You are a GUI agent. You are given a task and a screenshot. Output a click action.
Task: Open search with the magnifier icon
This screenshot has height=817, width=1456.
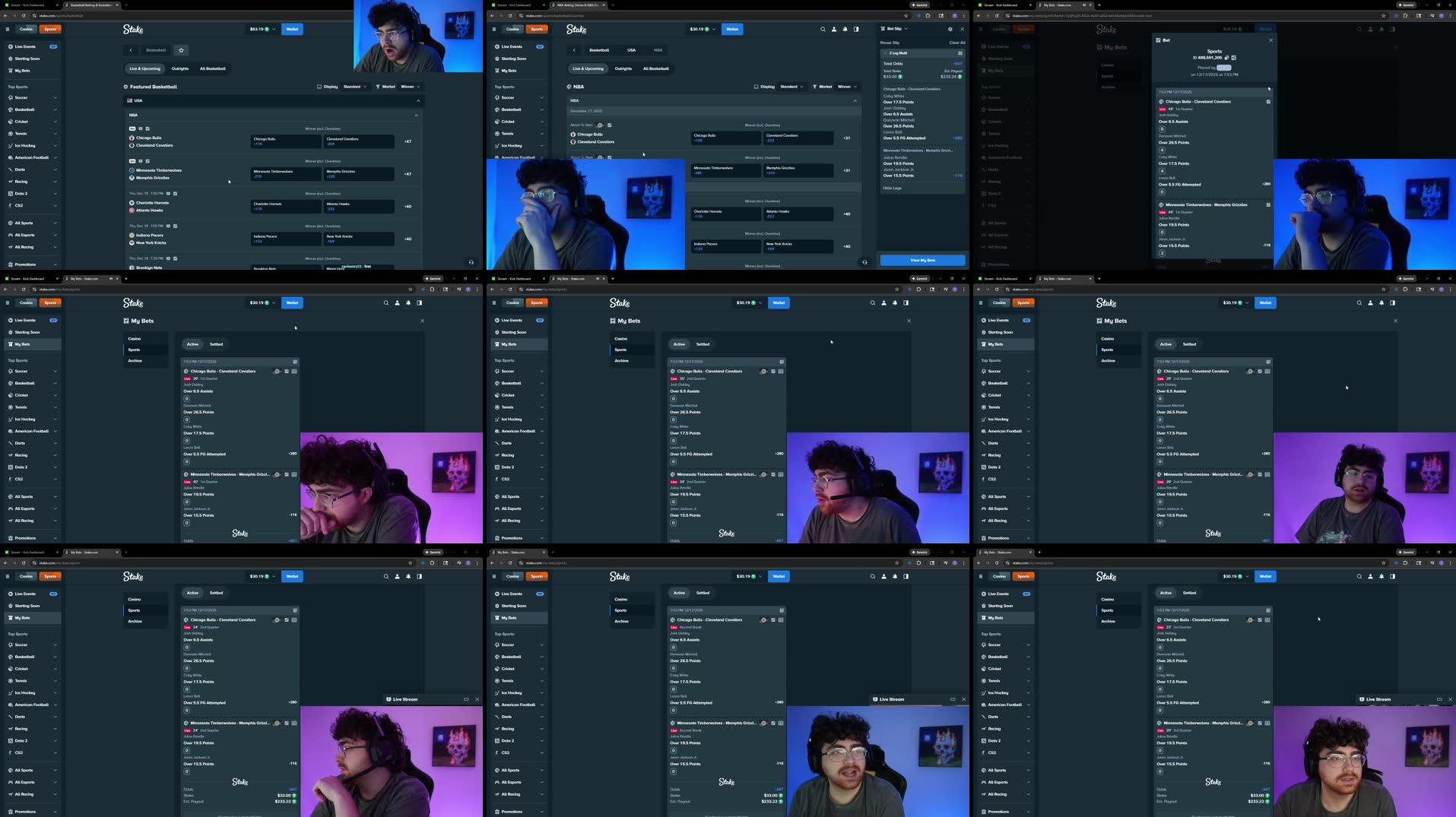pyautogui.click(x=823, y=28)
